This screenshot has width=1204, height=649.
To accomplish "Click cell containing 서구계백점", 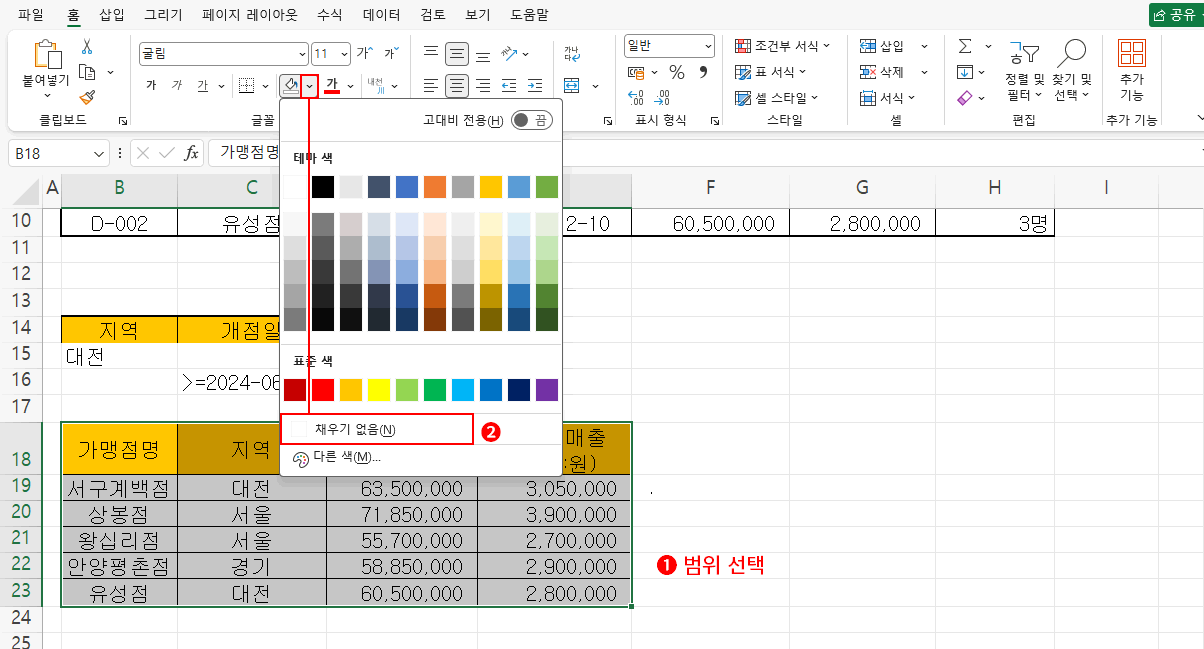I will pyautogui.click(x=119, y=488).
